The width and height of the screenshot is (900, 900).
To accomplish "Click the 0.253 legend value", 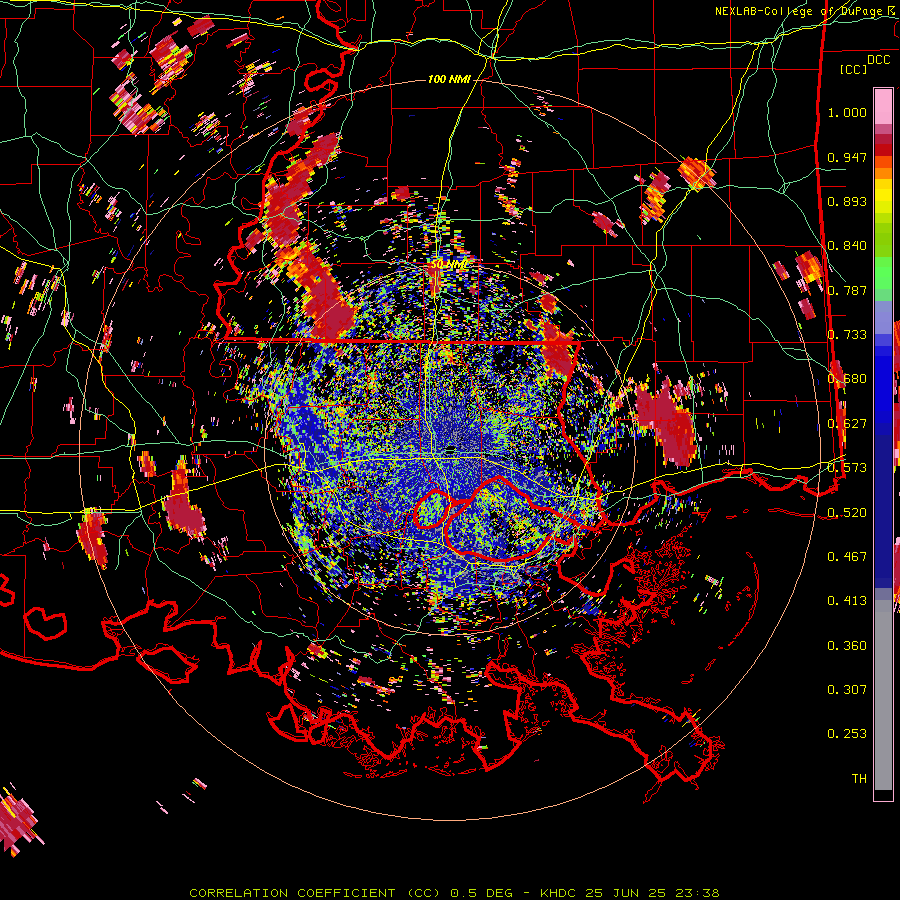I will click(847, 734).
